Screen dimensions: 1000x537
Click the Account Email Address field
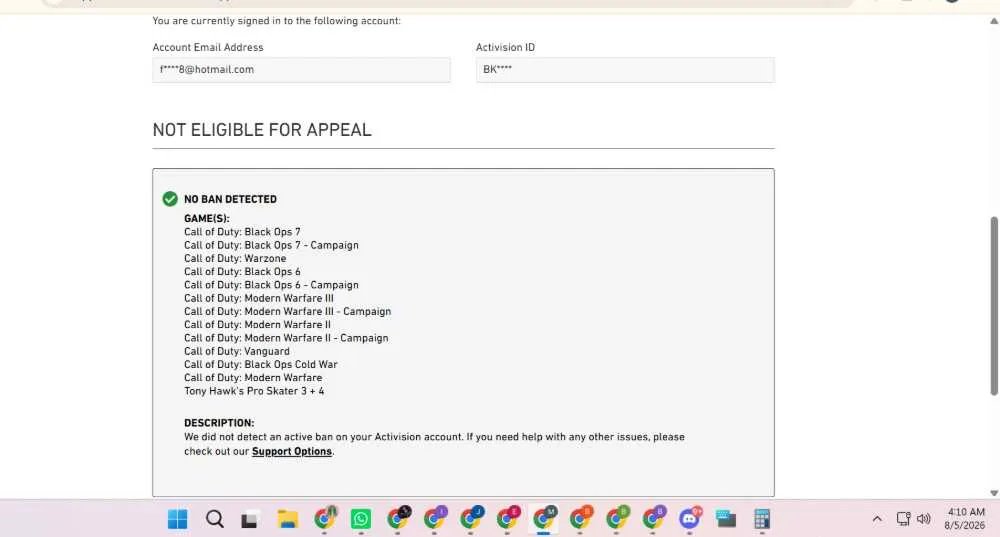[301, 70]
